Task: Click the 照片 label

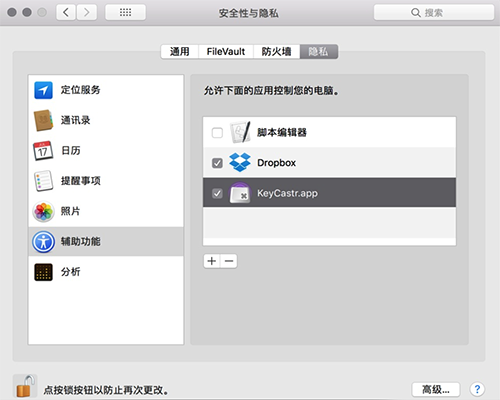Action: tap(70, 211)
